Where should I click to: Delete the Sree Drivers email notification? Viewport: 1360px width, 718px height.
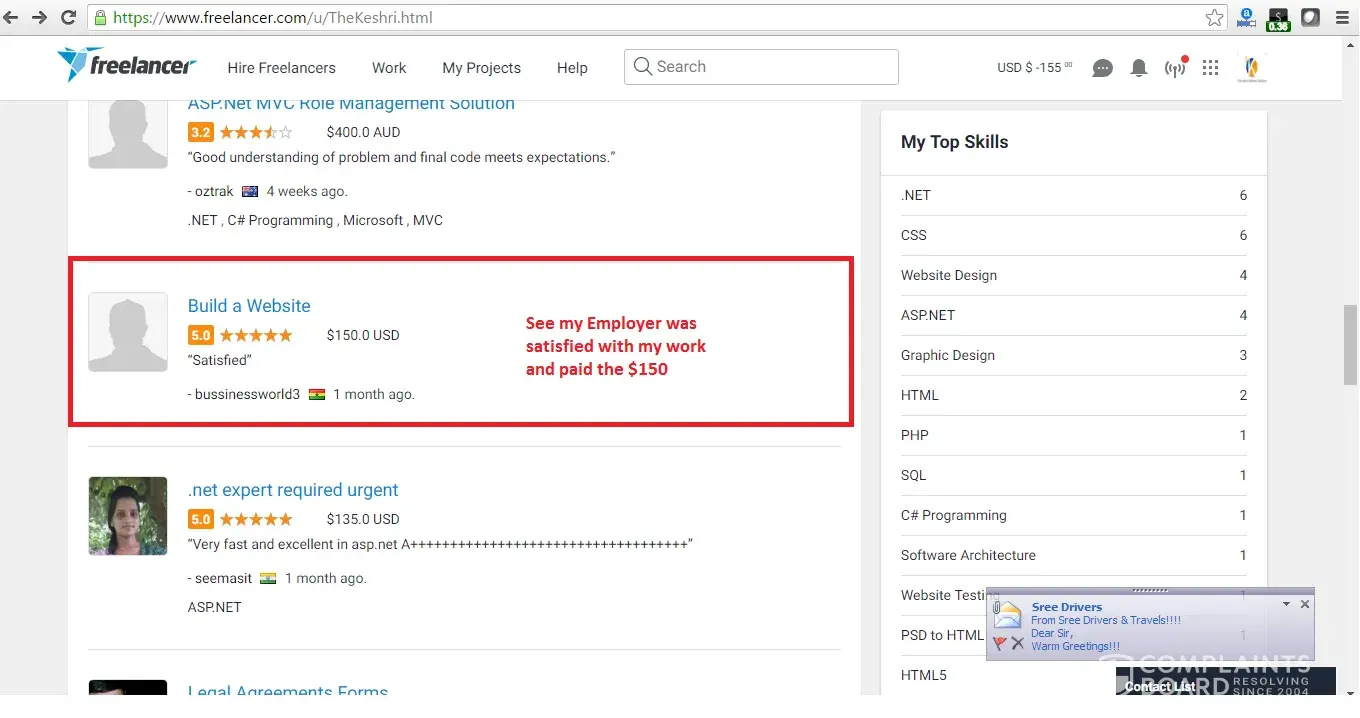(1018, 643)
